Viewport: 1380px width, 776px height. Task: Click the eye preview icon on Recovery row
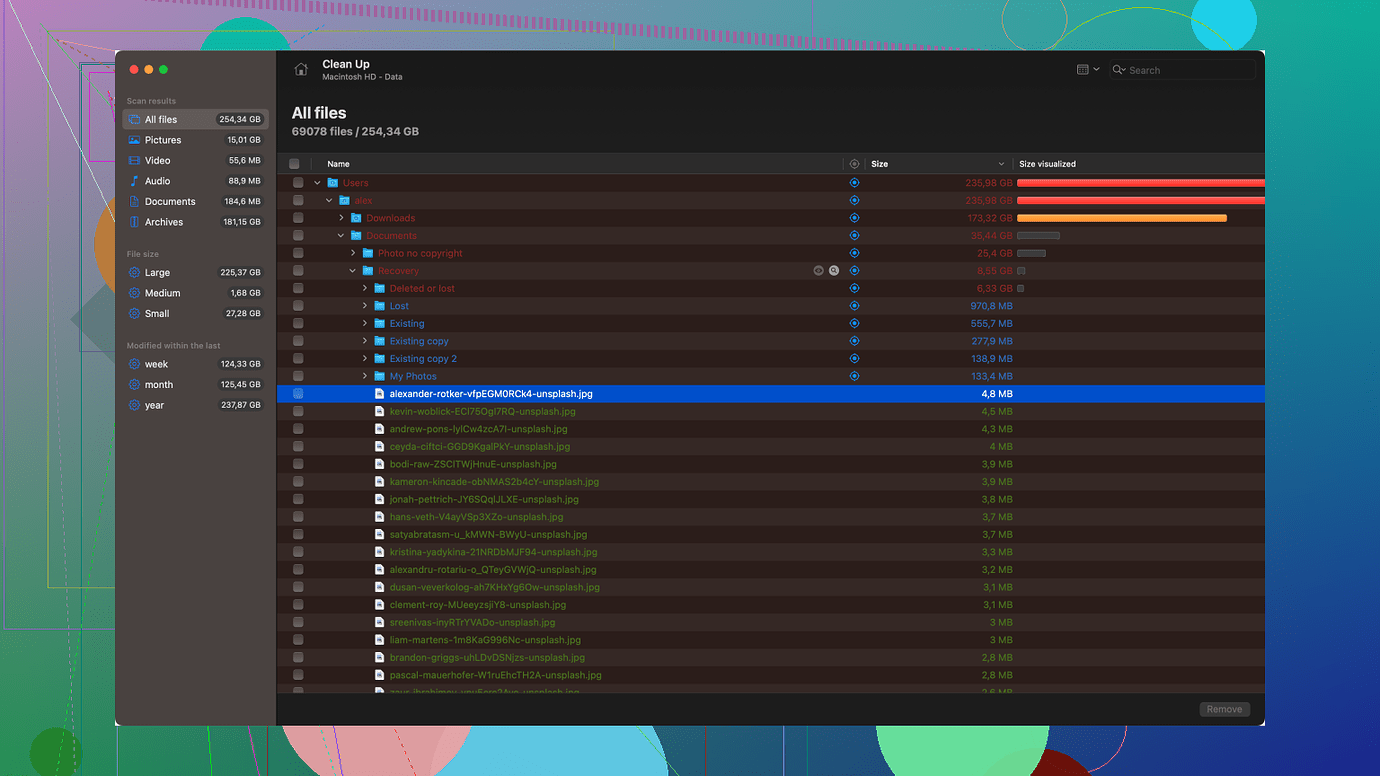tap(818, 271)
